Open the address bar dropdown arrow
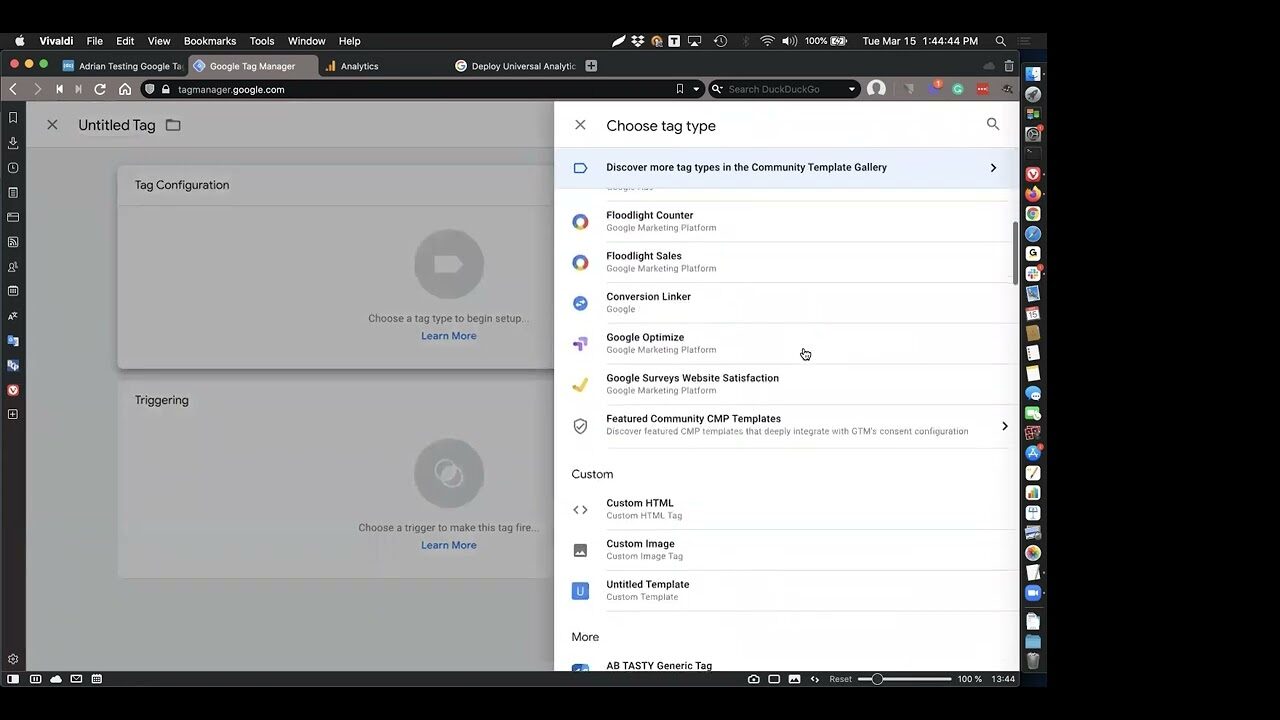1280x720 pixels. point(696,89)
